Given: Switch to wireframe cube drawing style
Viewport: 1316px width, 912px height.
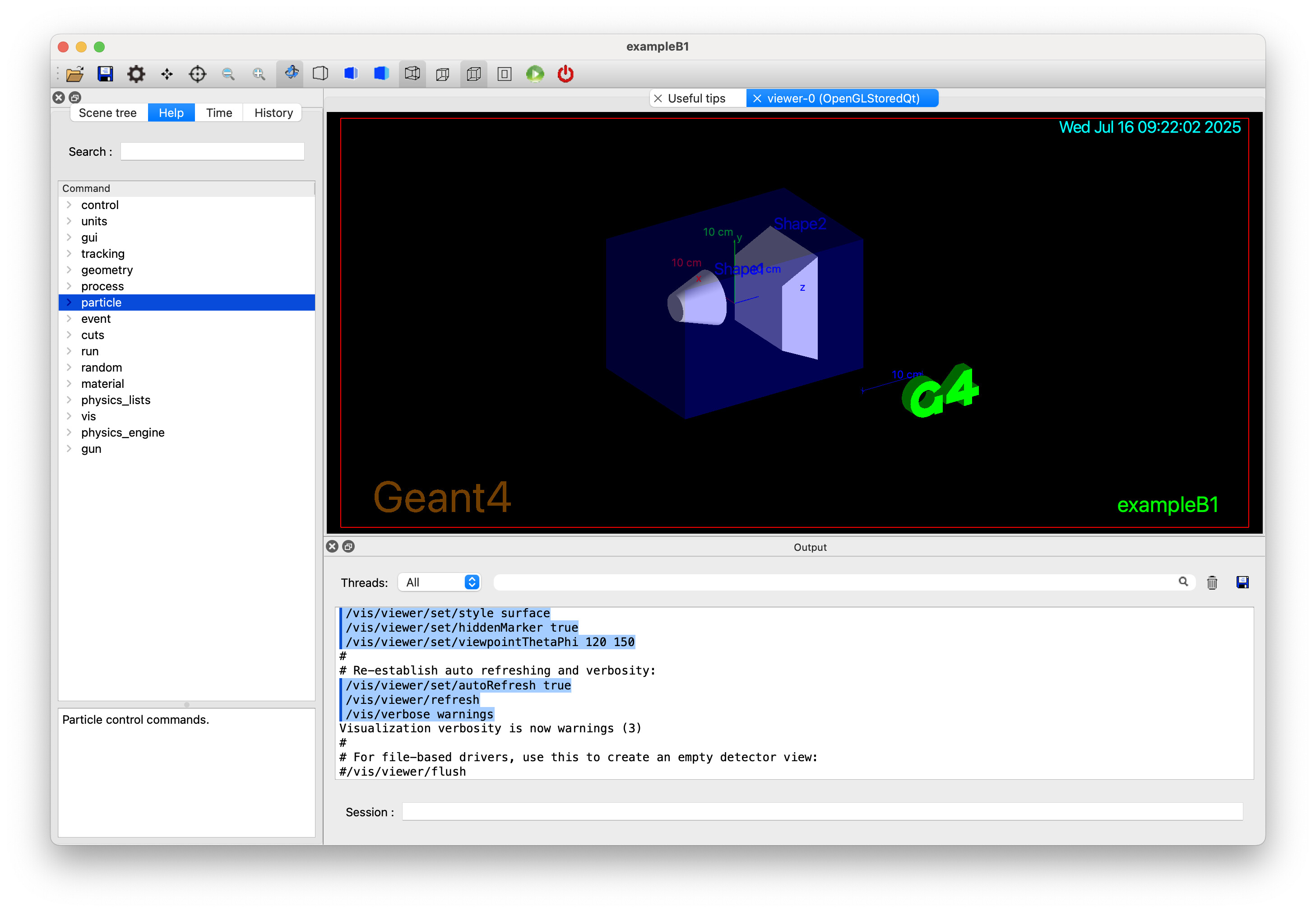Looking at the screenshot, I should (x=412, y=74).
